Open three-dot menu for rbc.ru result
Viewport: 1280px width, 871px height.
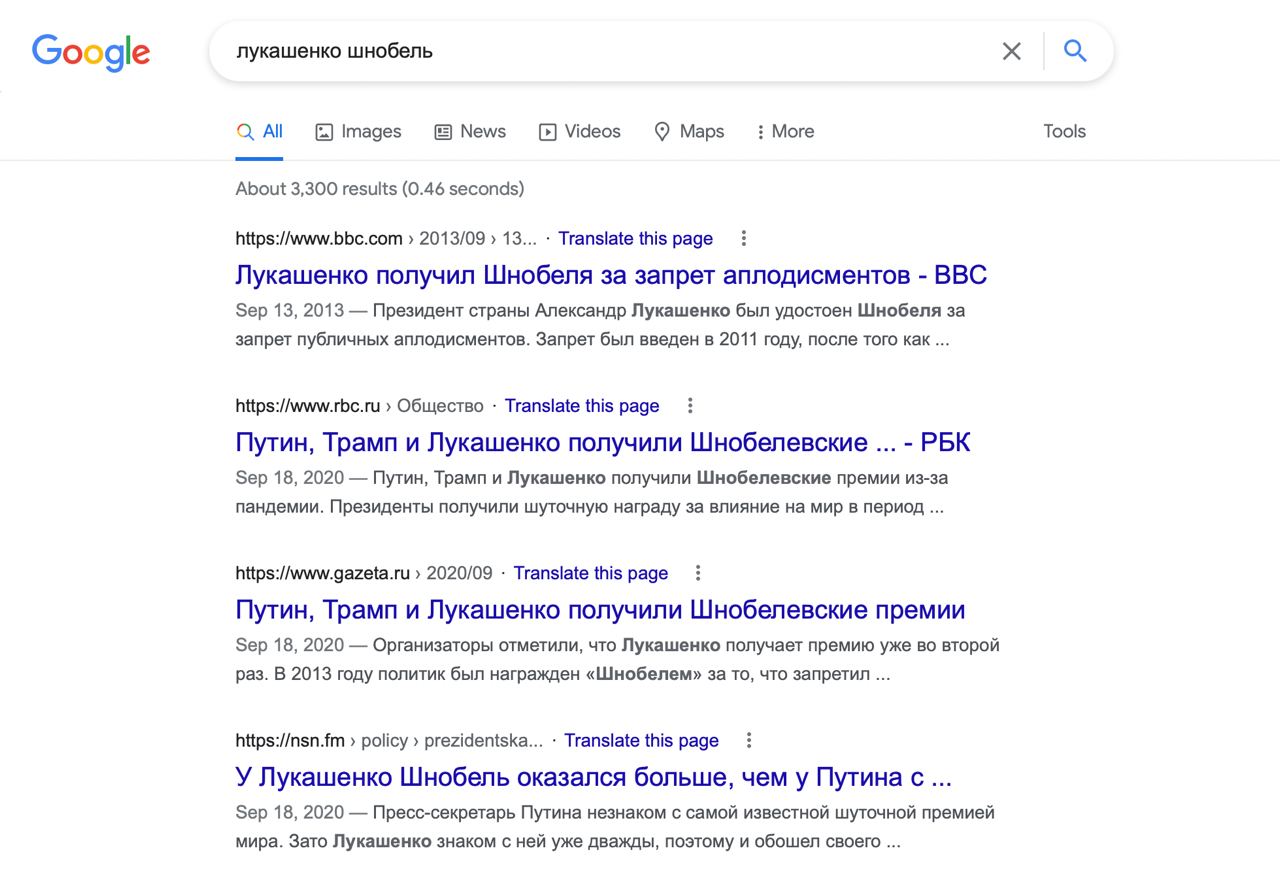coord(690,405)
